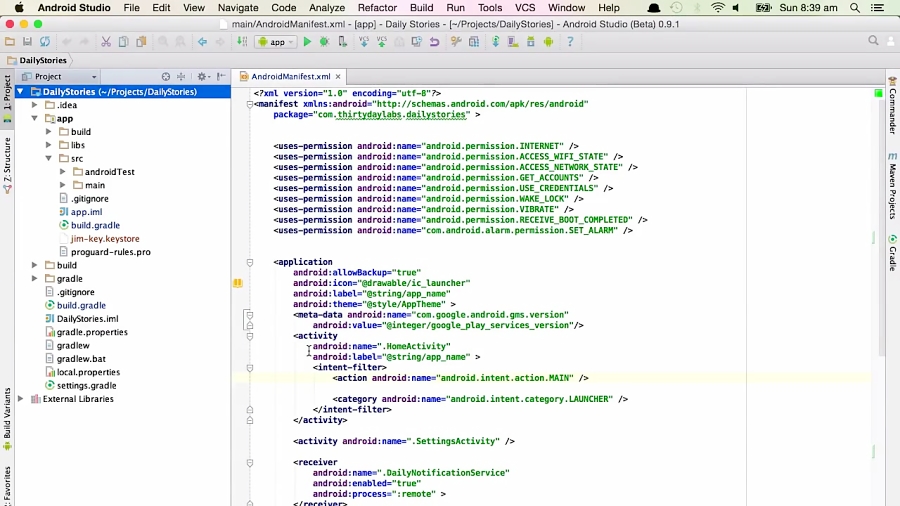Screen dimensions: 900x506
Task: Open the app run configuration dropdown
Action: pos(276,42)
